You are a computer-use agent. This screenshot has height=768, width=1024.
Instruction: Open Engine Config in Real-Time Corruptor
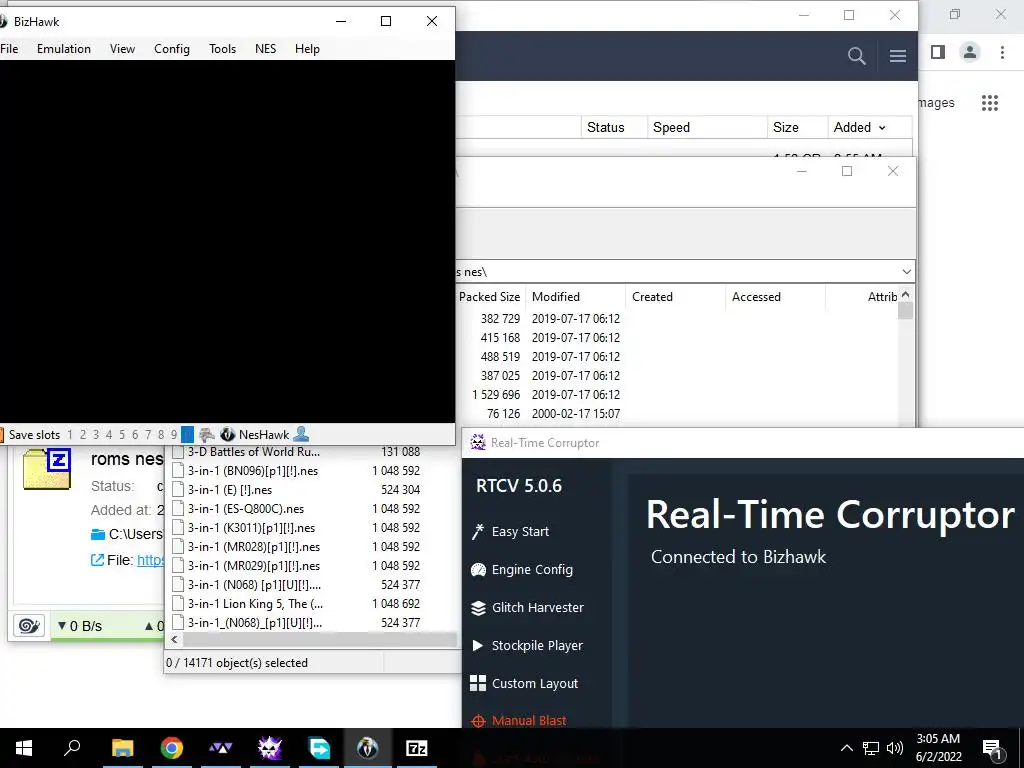click(x=522, y=569)
